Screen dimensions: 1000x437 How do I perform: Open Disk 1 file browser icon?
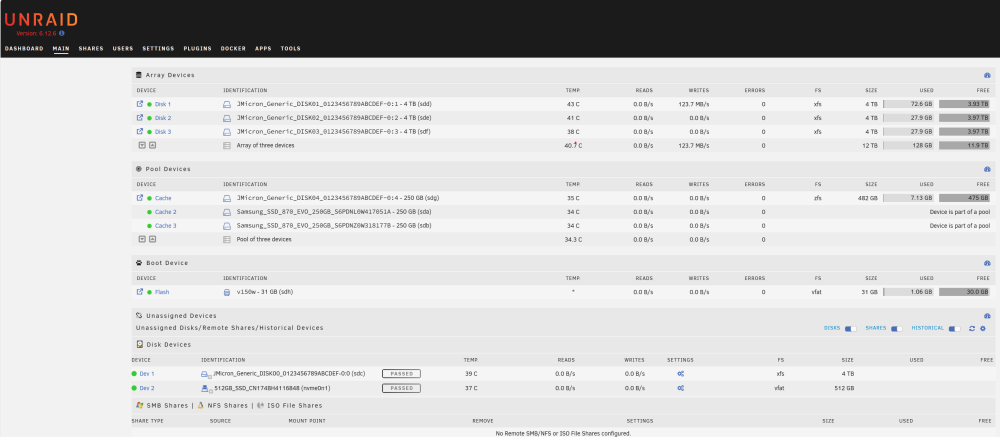140,103
